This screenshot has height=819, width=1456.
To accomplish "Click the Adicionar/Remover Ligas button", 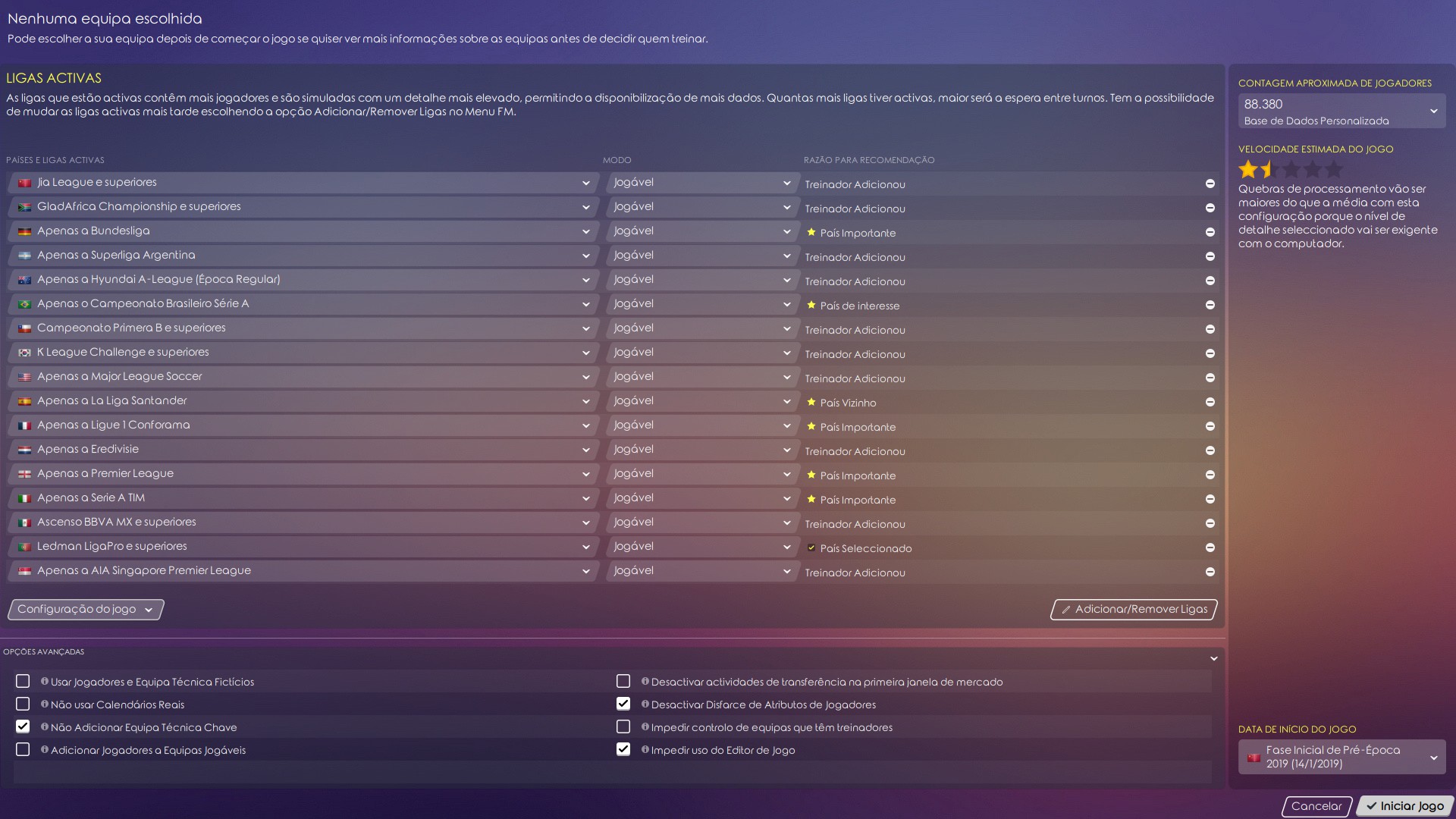I will [1134, 610].
